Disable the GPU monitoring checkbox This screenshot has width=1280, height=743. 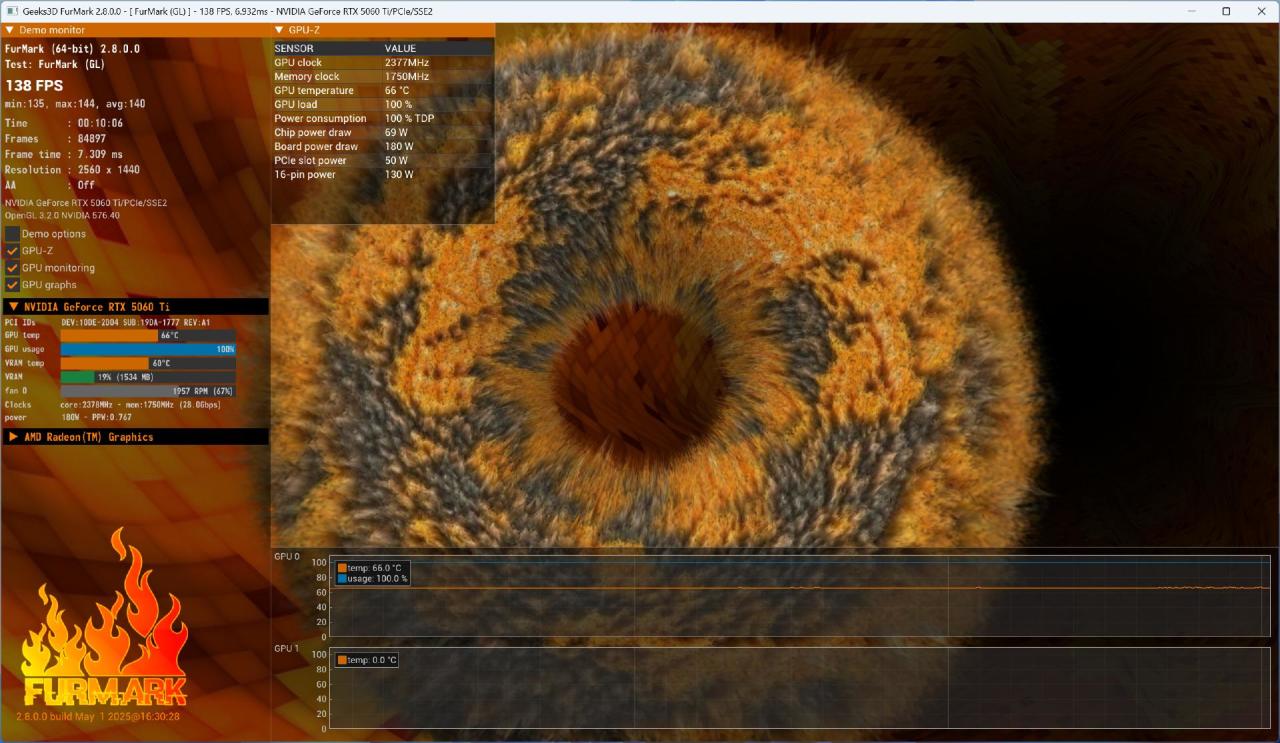(x=13, y=268)
